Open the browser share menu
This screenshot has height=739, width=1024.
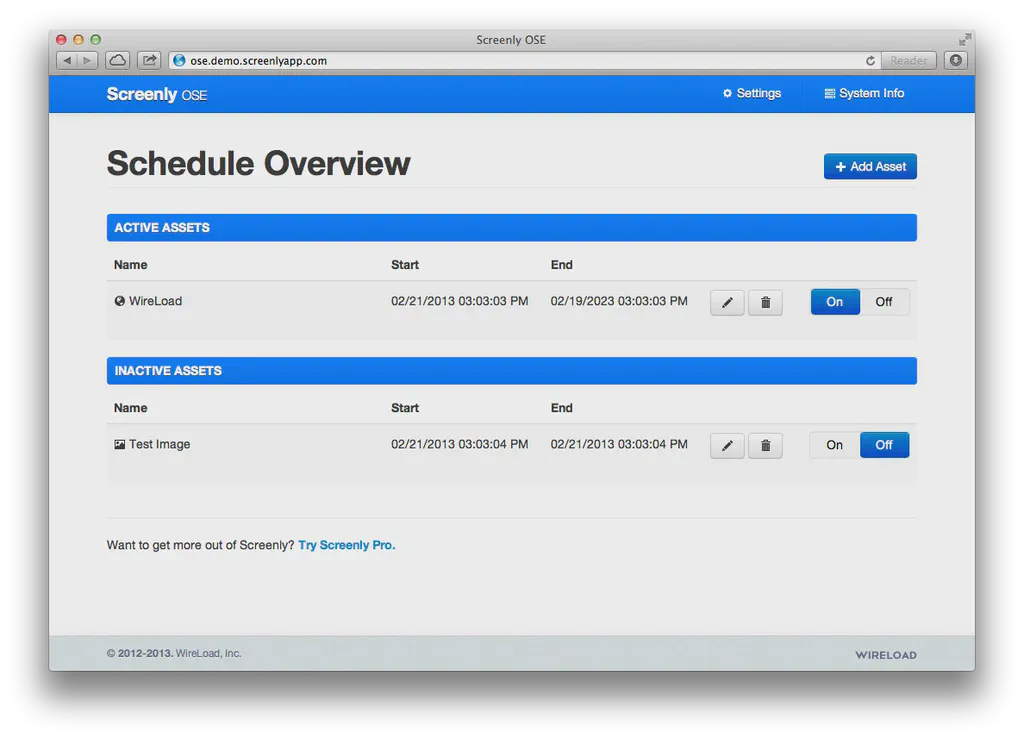click(x=148, y=59)
